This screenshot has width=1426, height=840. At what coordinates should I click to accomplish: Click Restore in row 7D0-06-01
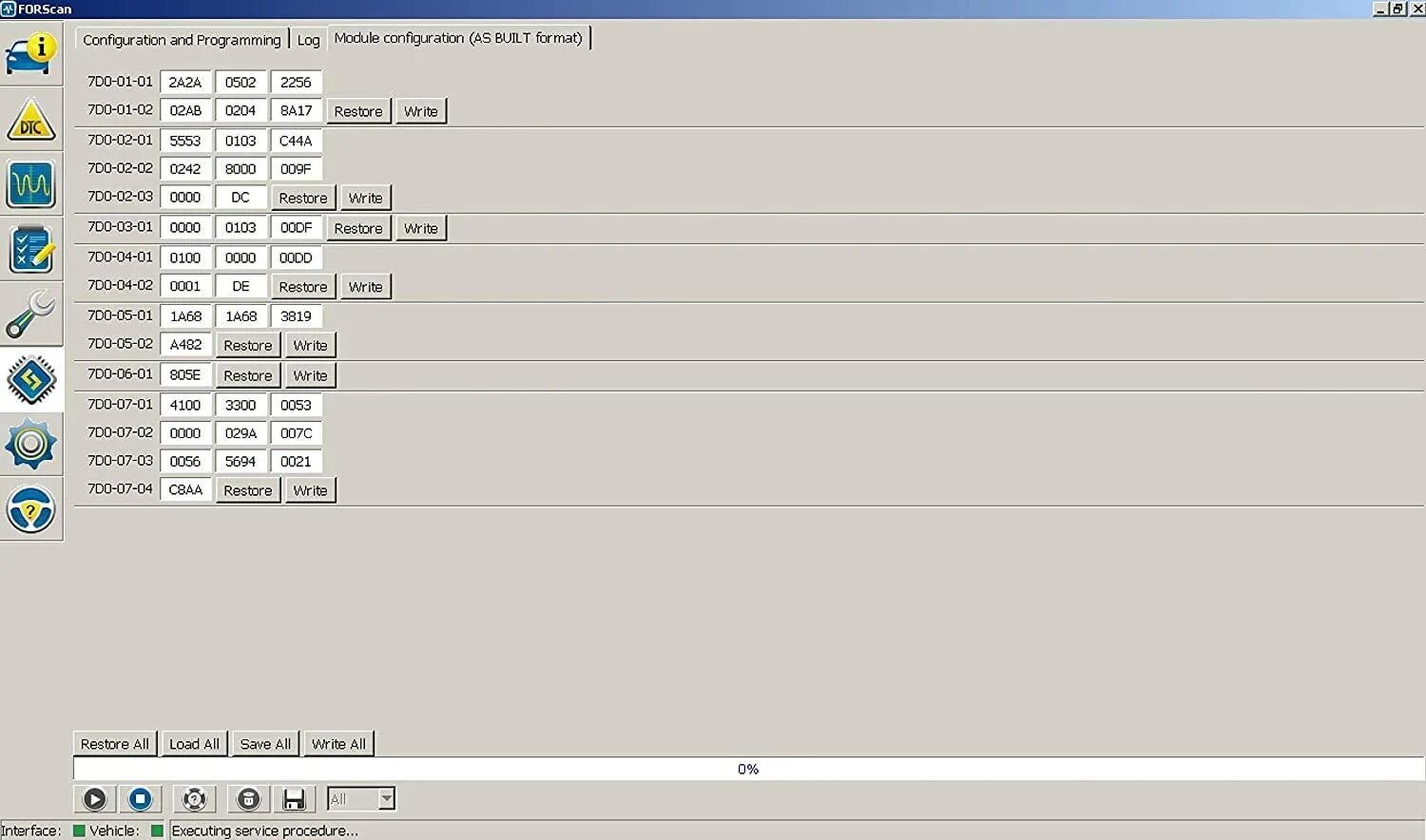pyautogui.click(x=248, y=375)
